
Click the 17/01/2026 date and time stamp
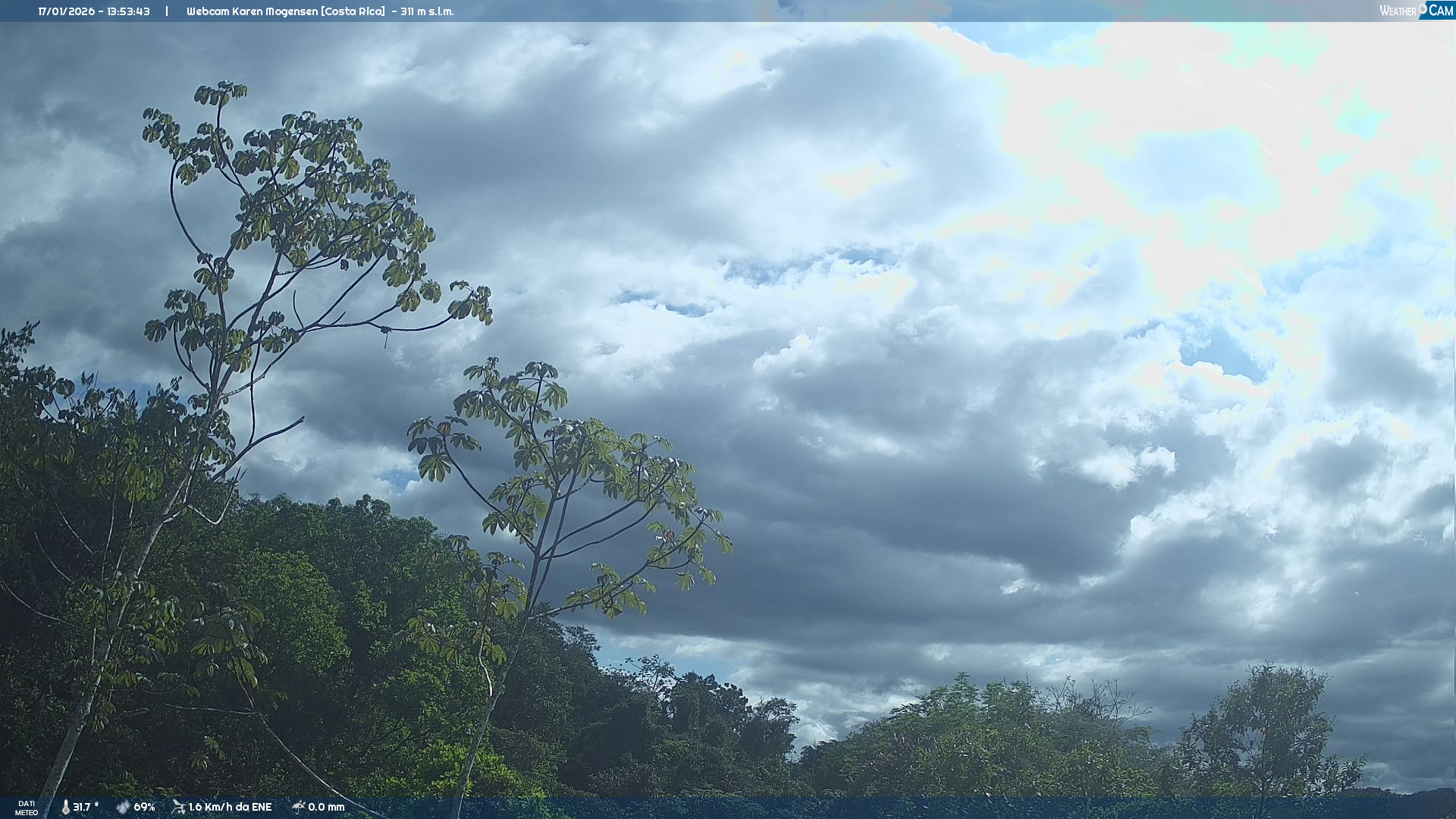(x=94, y=11)
